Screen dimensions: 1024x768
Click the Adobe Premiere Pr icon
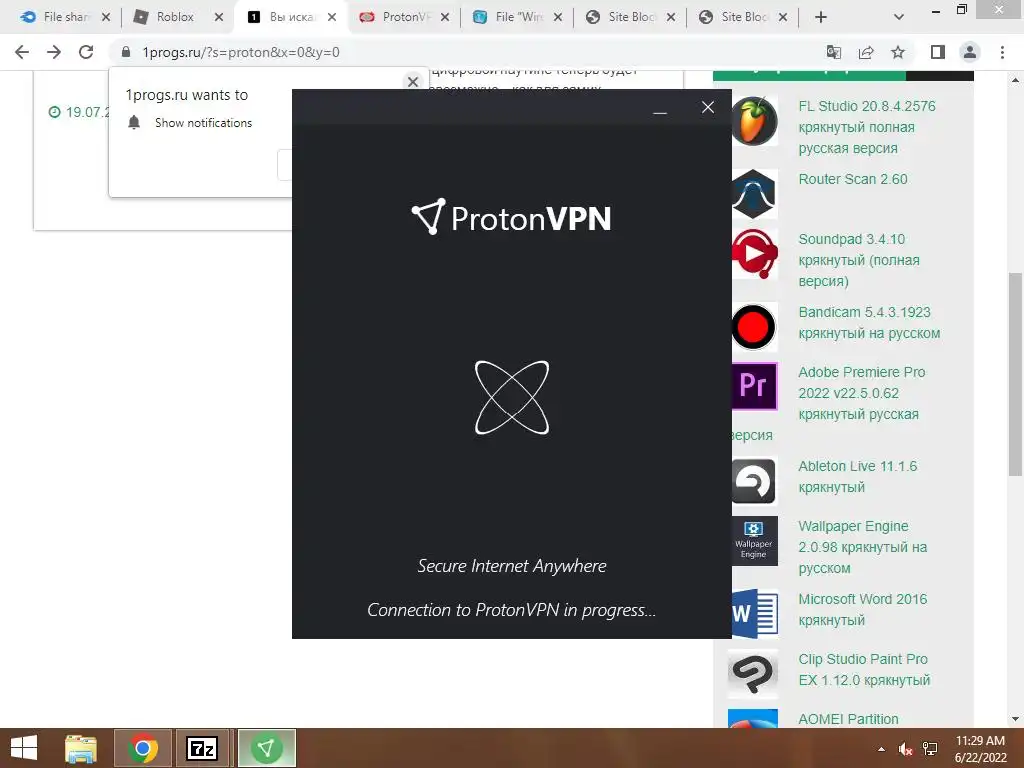tap(754, 386)
